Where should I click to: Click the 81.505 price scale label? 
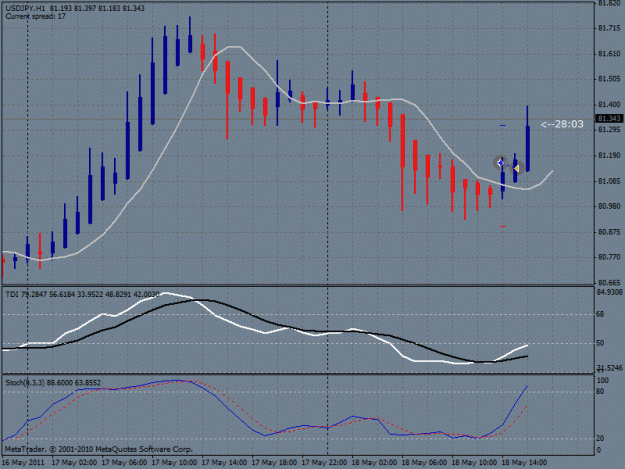coord(609,79)
